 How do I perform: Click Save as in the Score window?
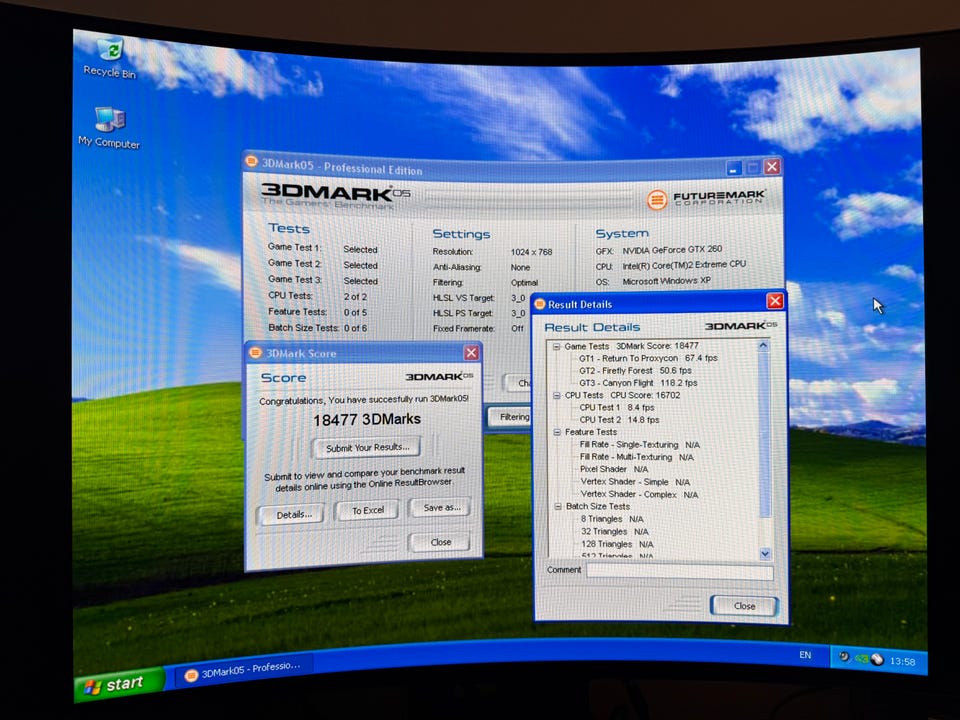(x=441, y=508)
